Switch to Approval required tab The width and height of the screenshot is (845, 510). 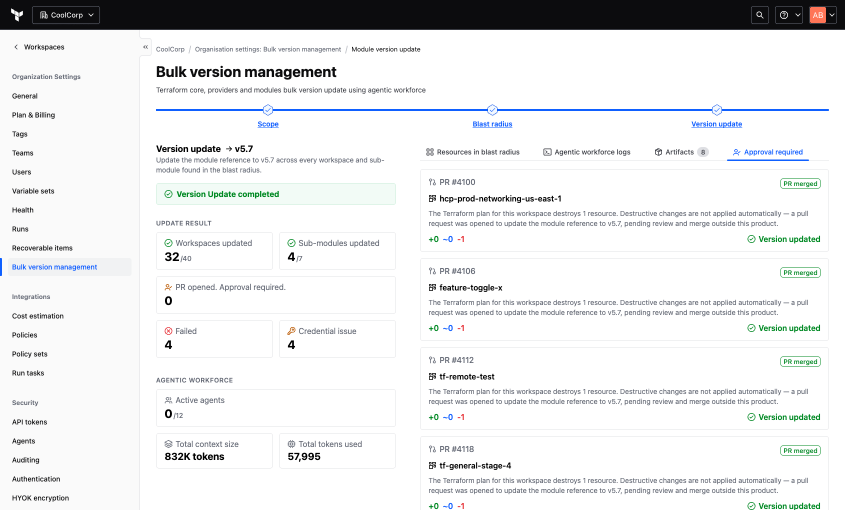click(768, 152)
